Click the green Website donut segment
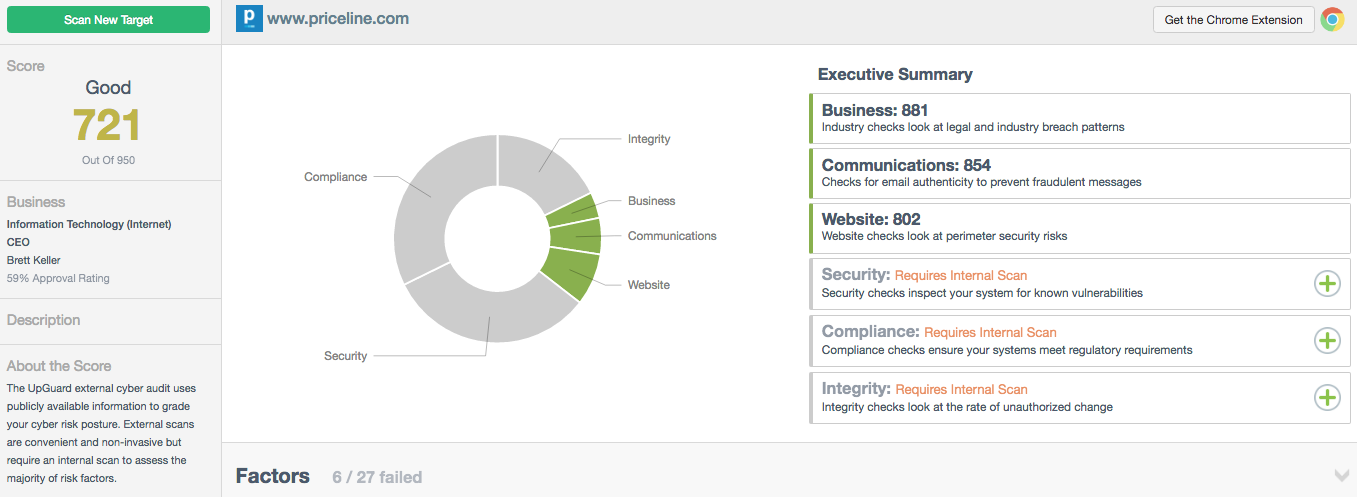Screen dimensions: 1357x497 pos(572,274)
